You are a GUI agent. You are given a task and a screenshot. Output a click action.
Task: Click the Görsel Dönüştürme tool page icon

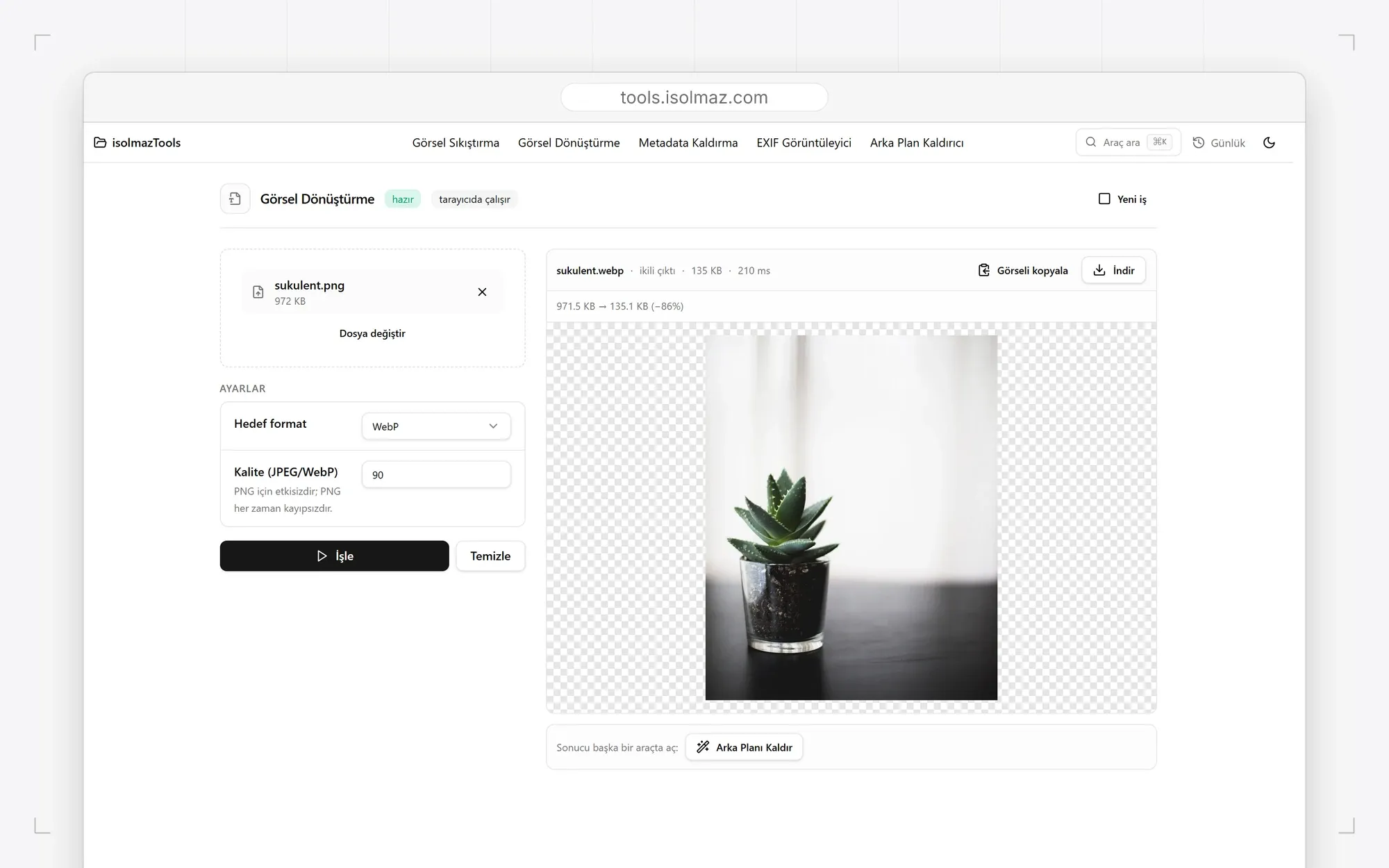coord(235,199)
